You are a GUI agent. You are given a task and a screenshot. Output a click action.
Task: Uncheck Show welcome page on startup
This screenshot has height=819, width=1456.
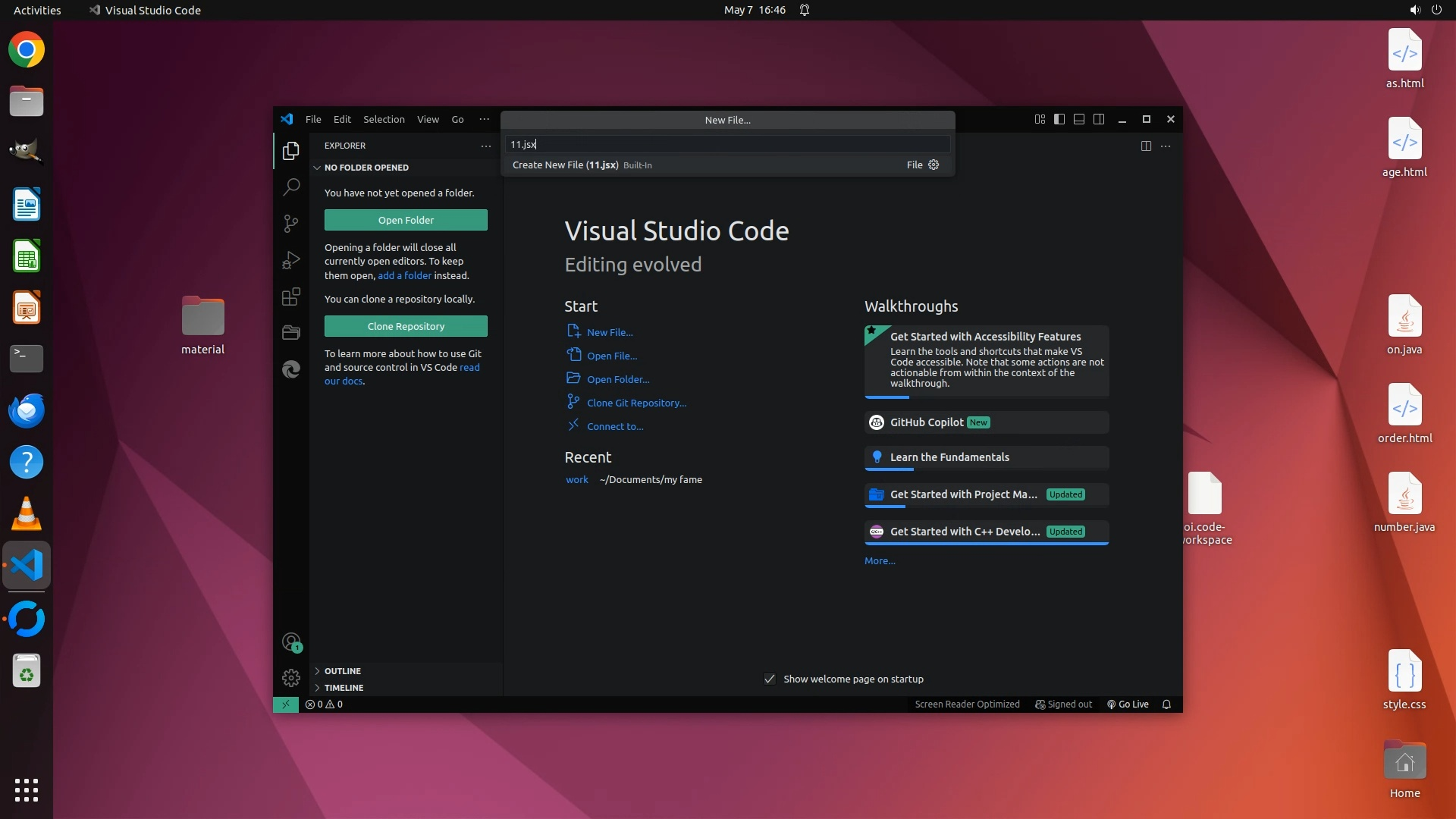point(770,679)
